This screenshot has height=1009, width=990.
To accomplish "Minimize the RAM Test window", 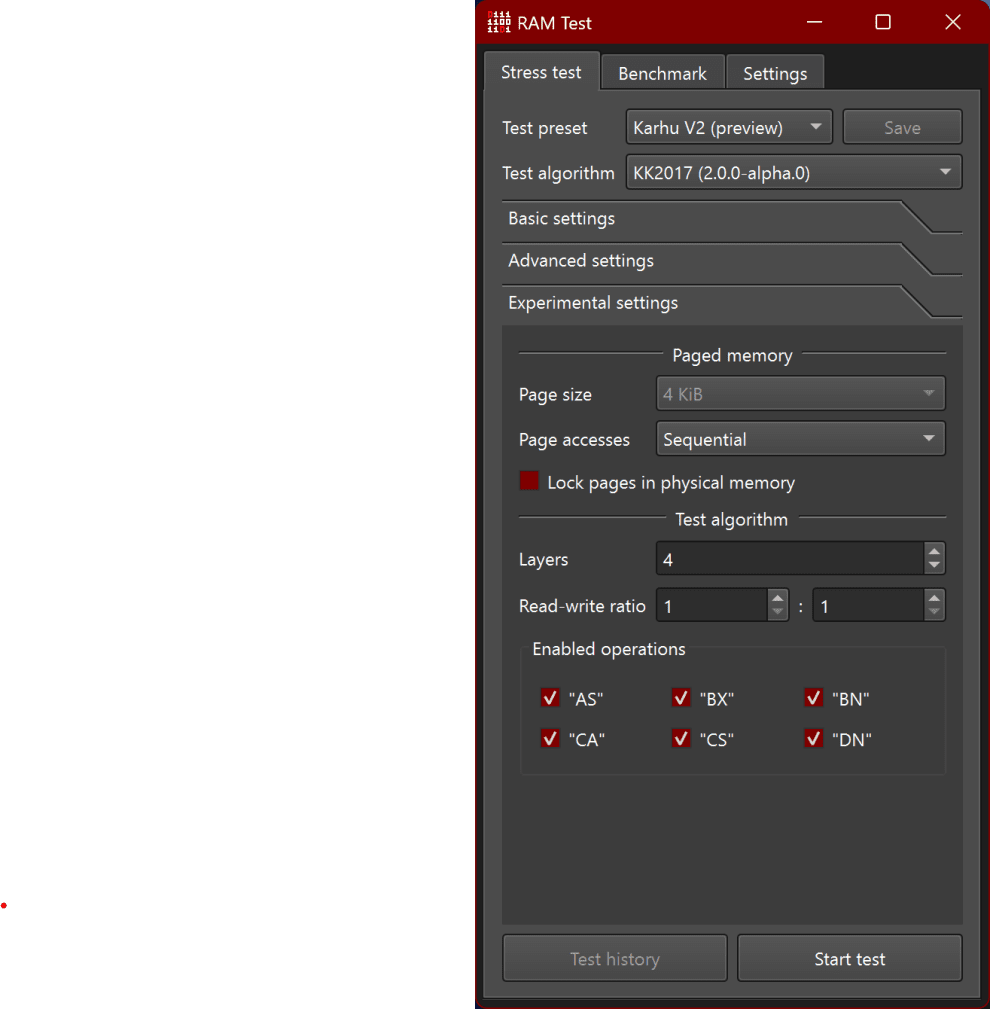I will pyautogui.click(x=814, y=23).
